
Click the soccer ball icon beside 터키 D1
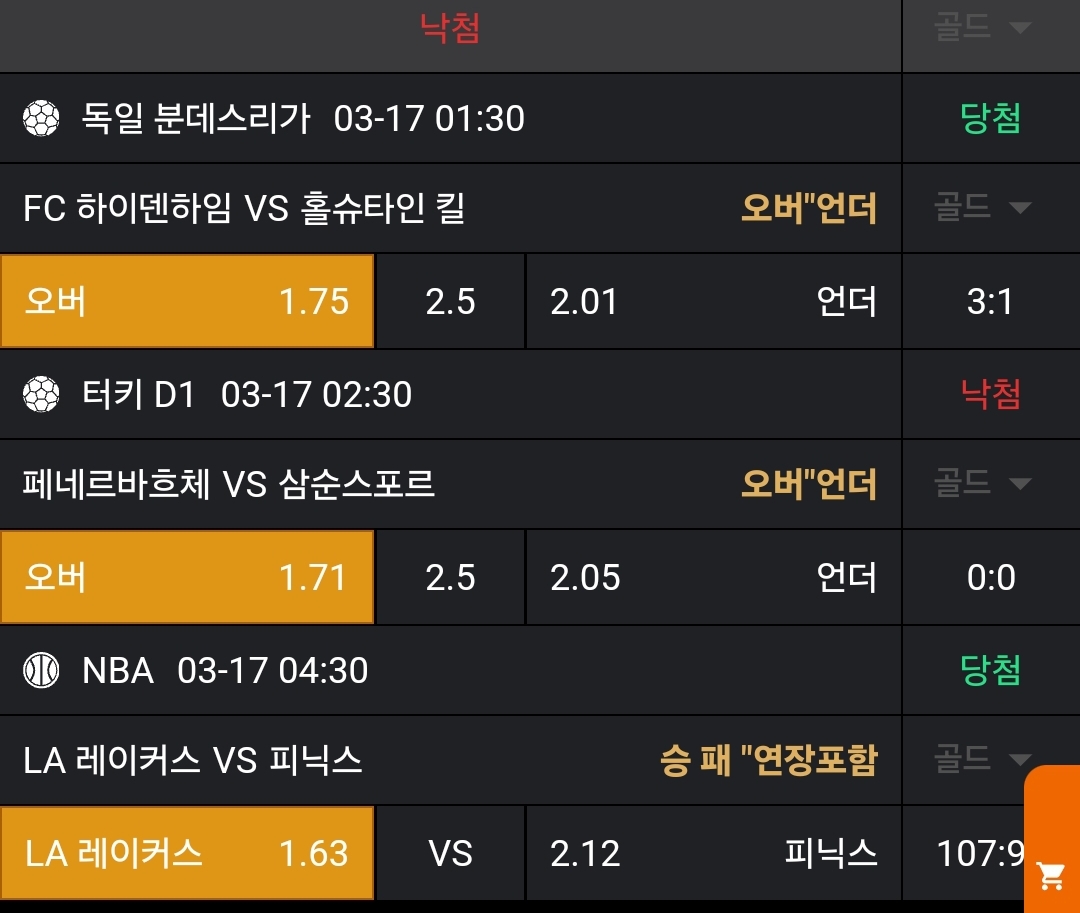click(x=42, y=395)
